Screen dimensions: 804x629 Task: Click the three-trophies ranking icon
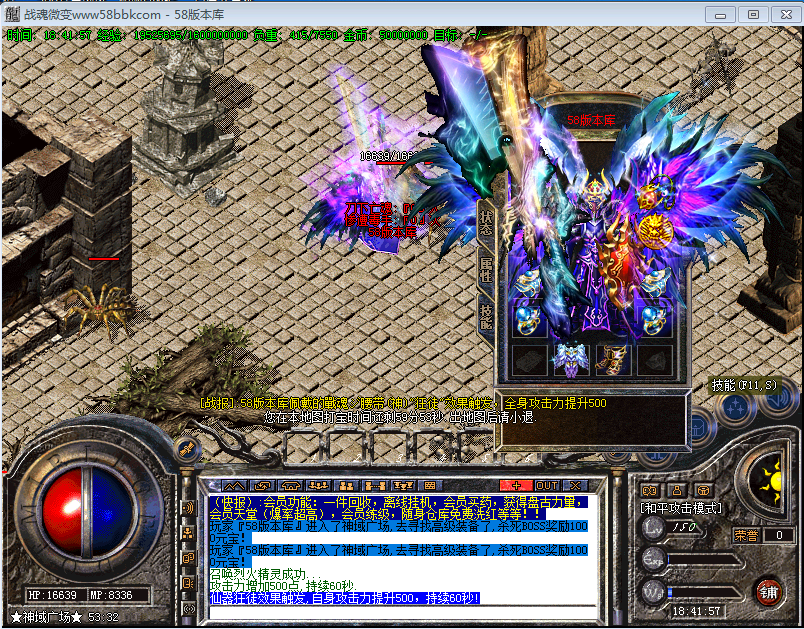click(403, 485)
